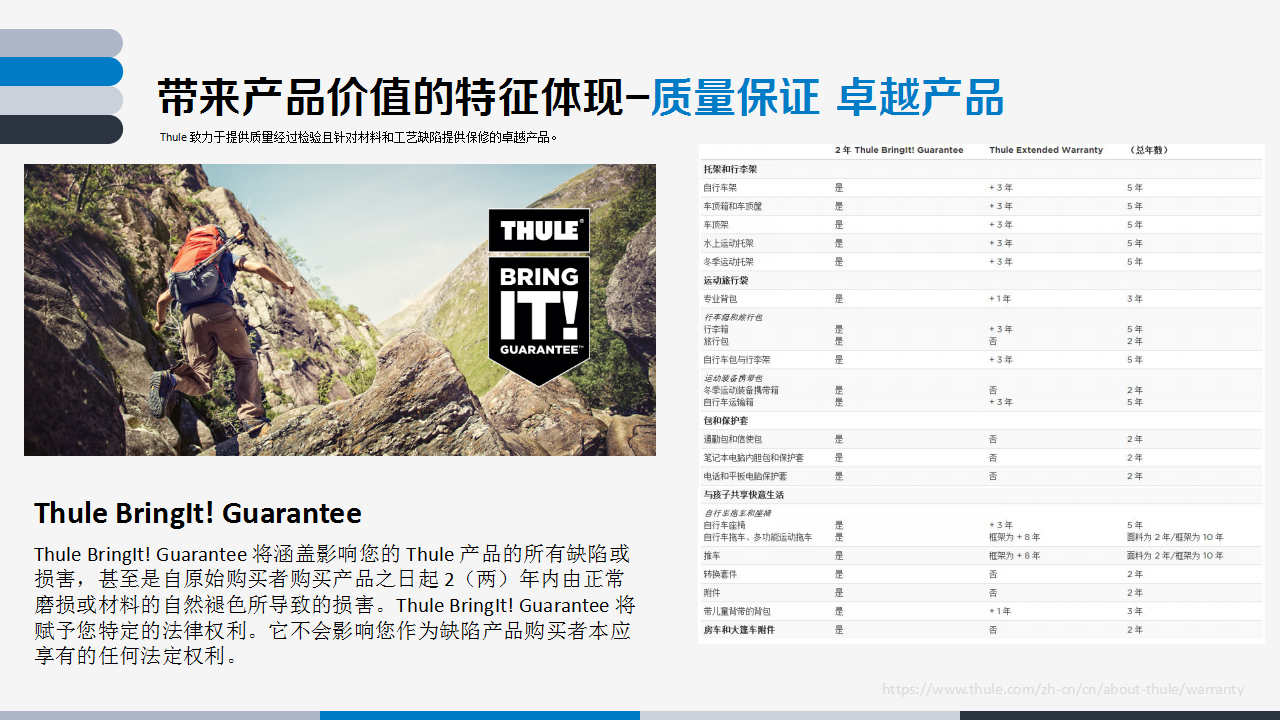Click the 通勤包和信使包 row label

point(733,439)
